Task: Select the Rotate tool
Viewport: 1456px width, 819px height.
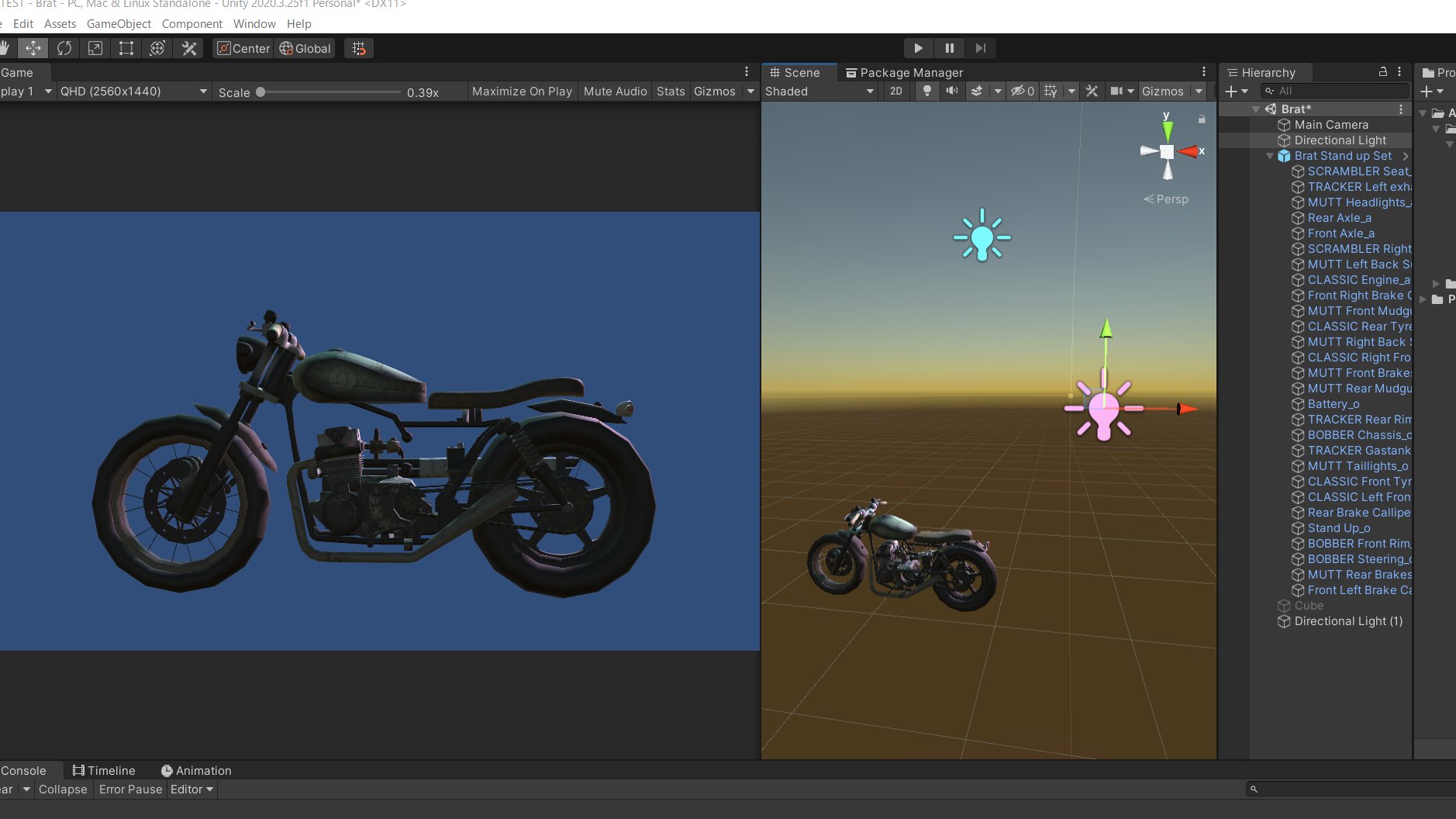Action: pos(64,48)
